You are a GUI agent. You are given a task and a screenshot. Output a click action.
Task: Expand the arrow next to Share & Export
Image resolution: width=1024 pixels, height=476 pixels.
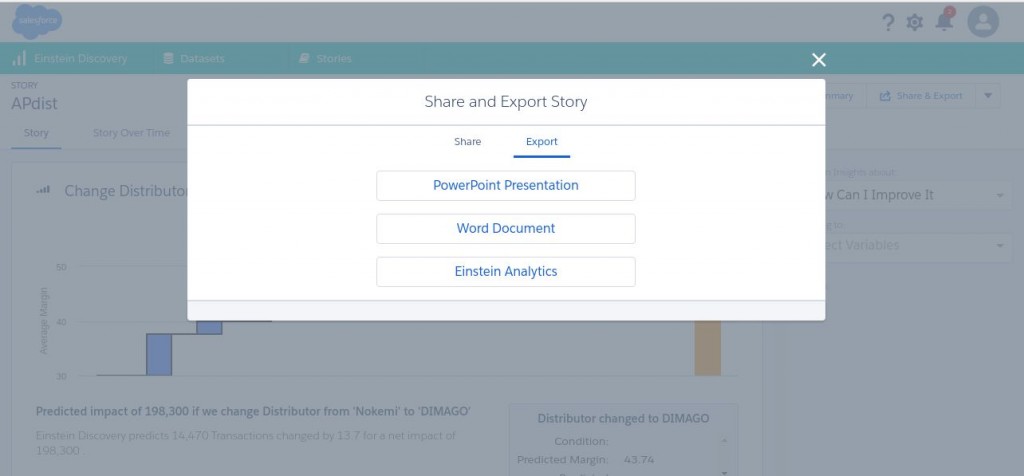click(987, 96)
